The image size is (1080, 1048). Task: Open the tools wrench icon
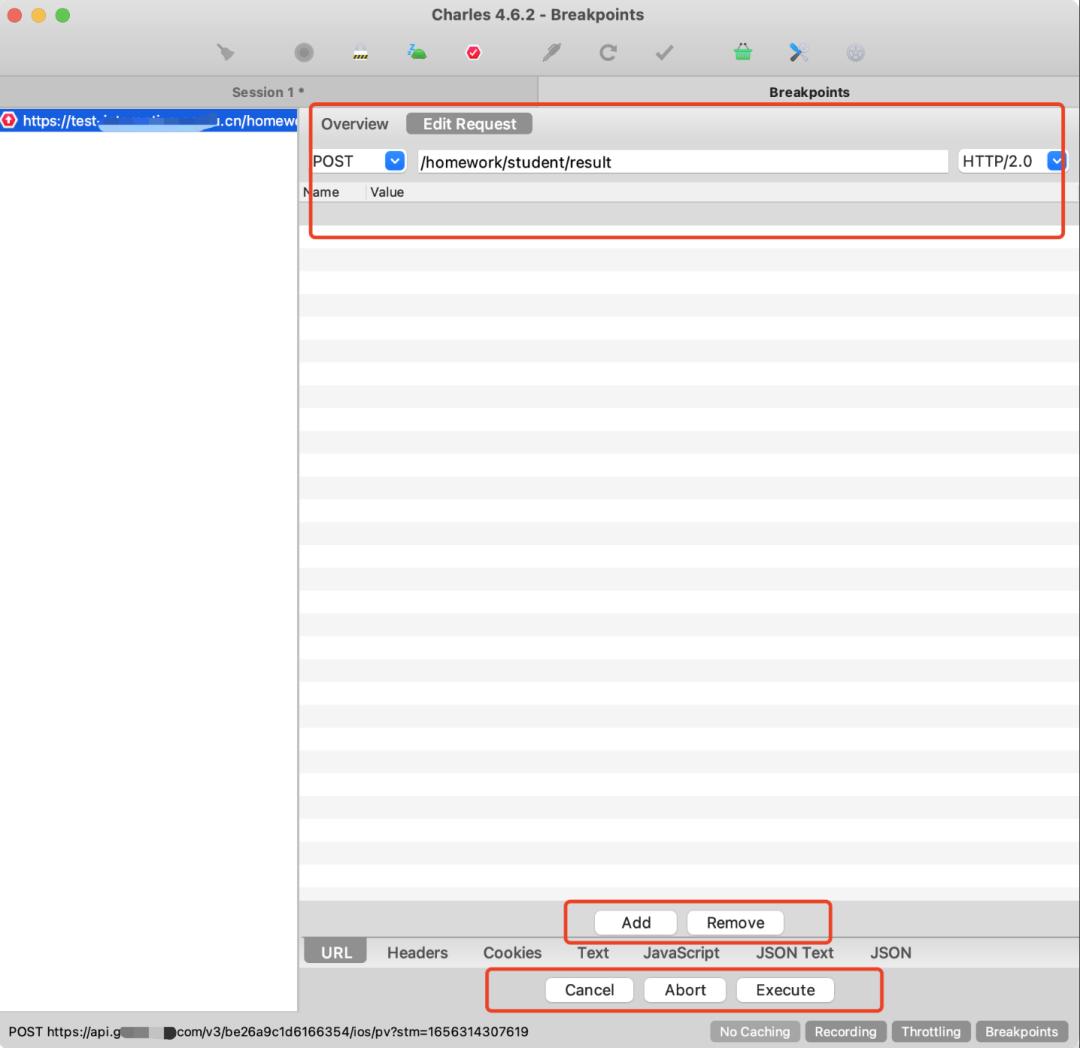pyautogui.click(x=798, y=52)
